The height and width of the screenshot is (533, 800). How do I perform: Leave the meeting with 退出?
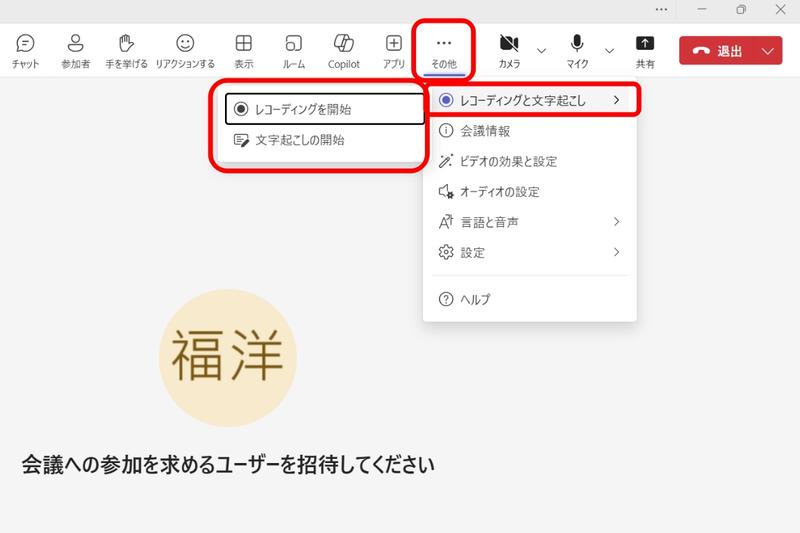click(717, 50)
